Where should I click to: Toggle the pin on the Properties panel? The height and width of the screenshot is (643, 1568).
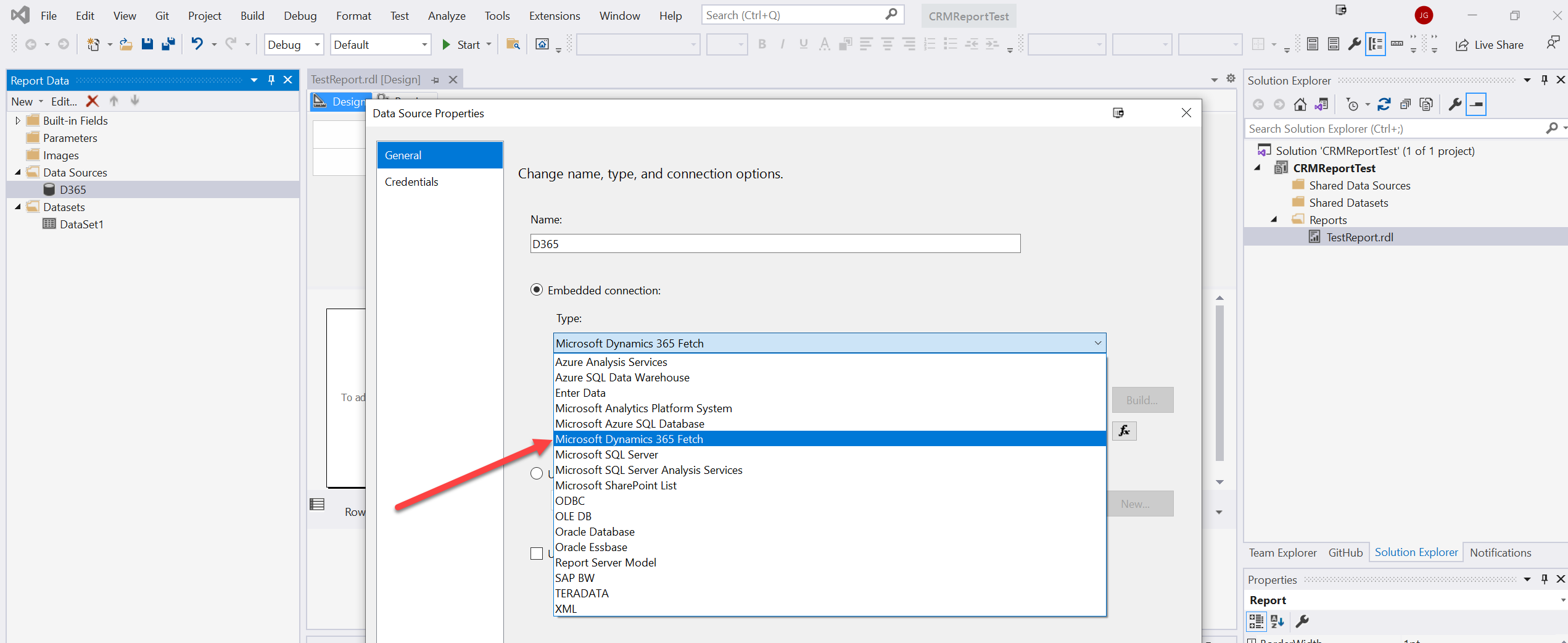(1545, 579)
